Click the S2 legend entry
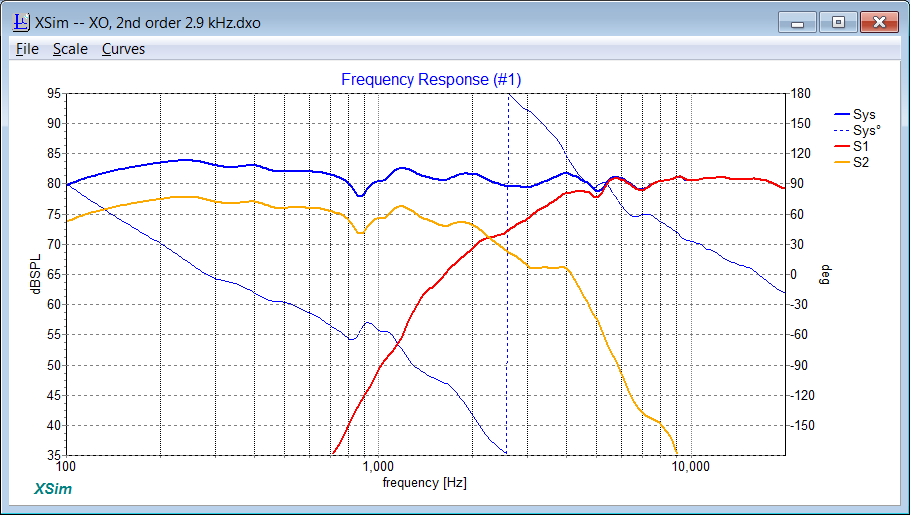 click(x=851, y=163)
